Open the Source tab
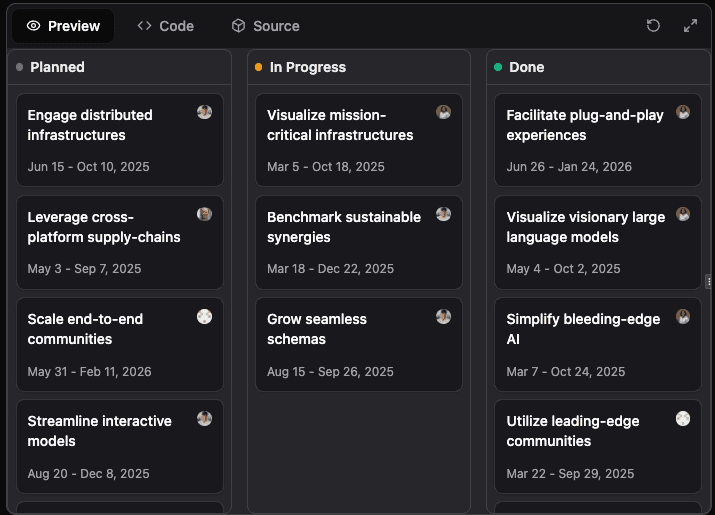 pyautogui.click(x=265, y=26)
